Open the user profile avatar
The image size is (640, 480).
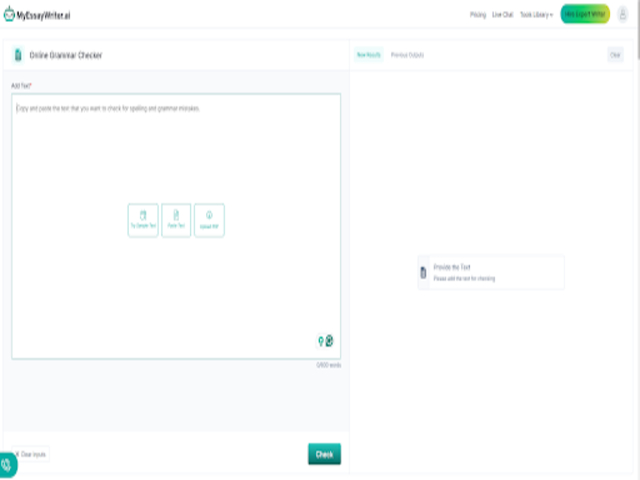pyautogui.click(x=623, y=14)
